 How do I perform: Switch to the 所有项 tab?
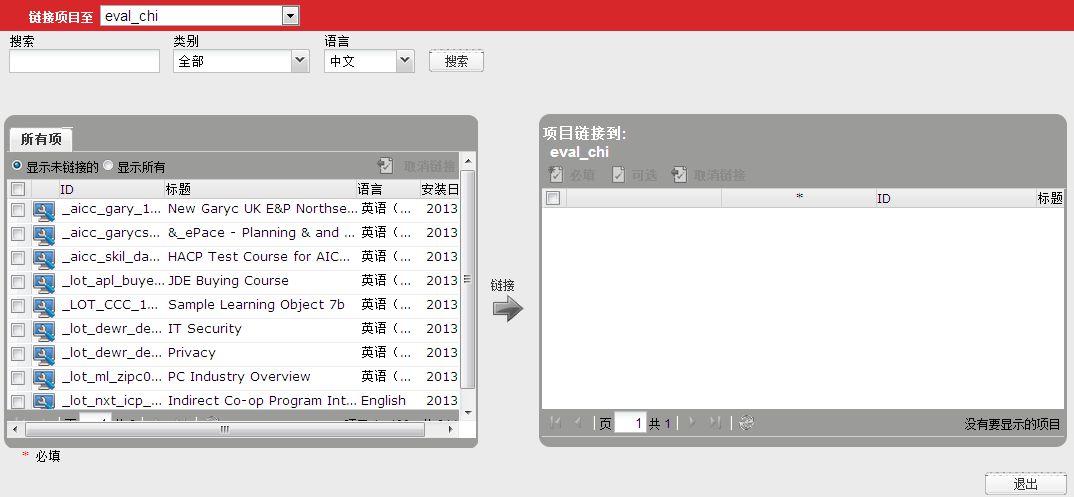[x=41, y=140]
